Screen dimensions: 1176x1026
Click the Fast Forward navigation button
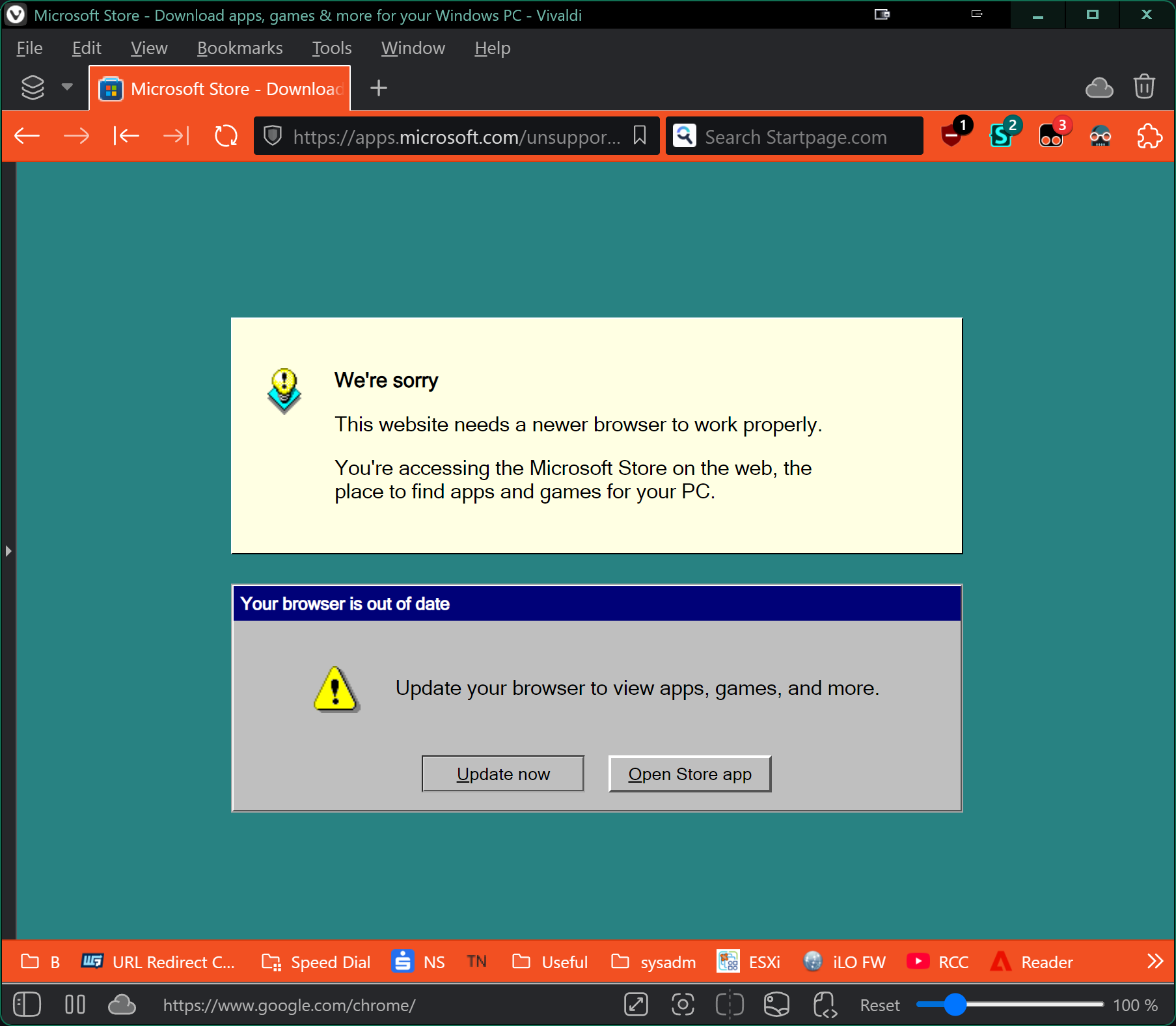point(176,136)
